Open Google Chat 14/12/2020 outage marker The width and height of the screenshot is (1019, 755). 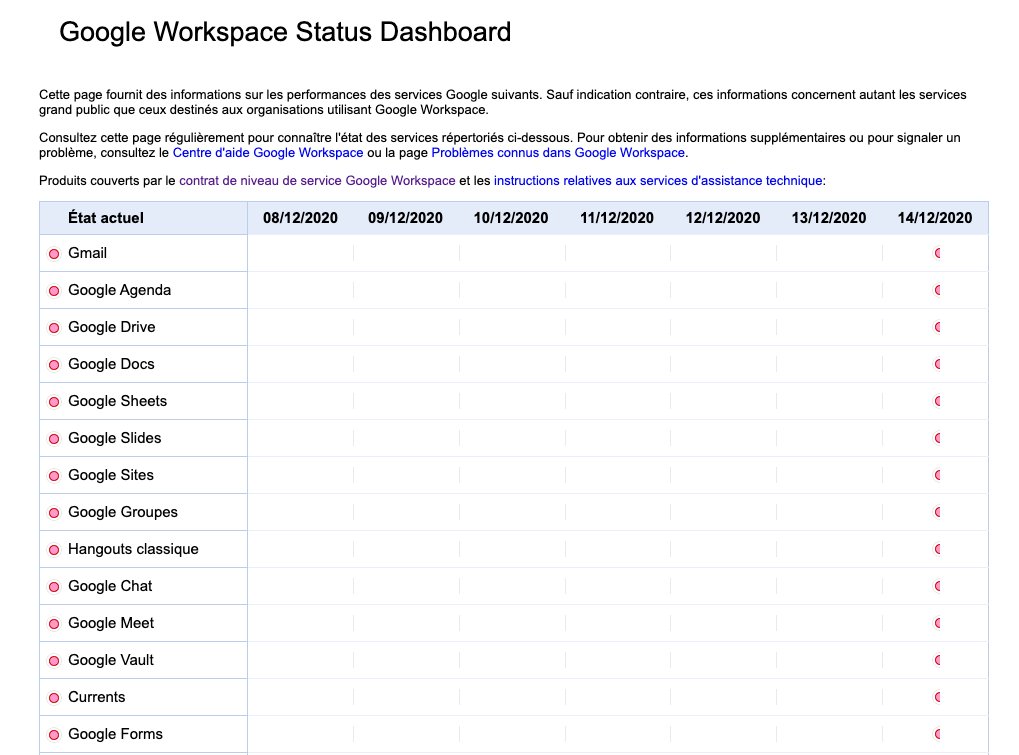[937, 587]
